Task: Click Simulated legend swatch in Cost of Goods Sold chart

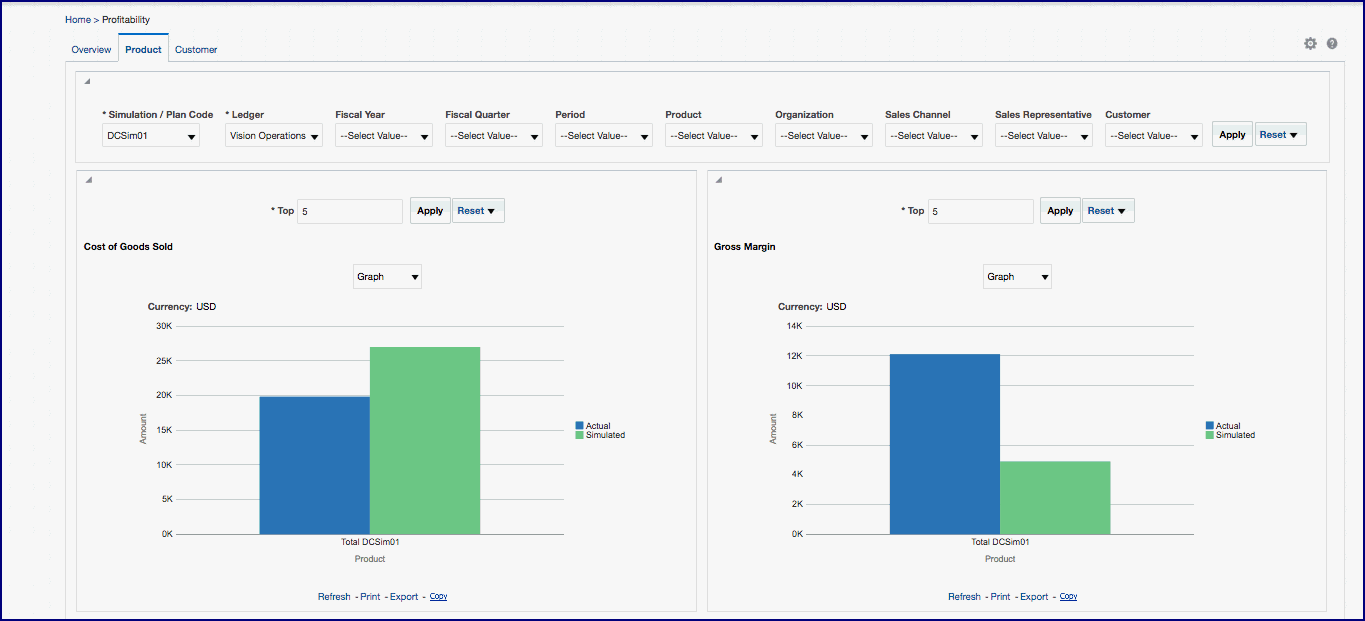Action: tap(580, 435)
